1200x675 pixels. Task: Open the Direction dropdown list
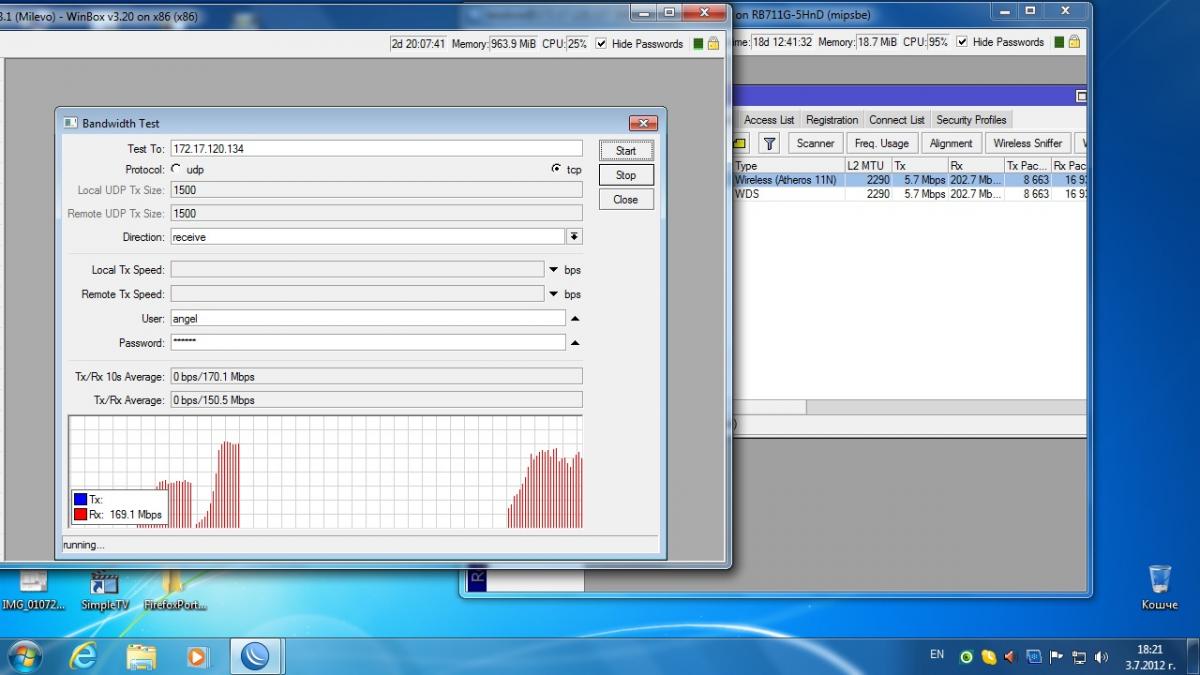tap(574, 237)
